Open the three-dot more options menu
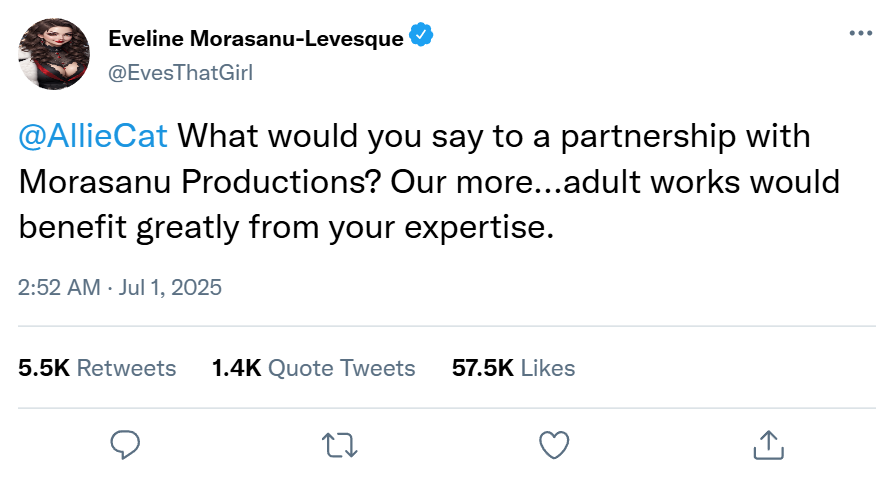Viewport: 894px width, 499px height. [860, 33]
